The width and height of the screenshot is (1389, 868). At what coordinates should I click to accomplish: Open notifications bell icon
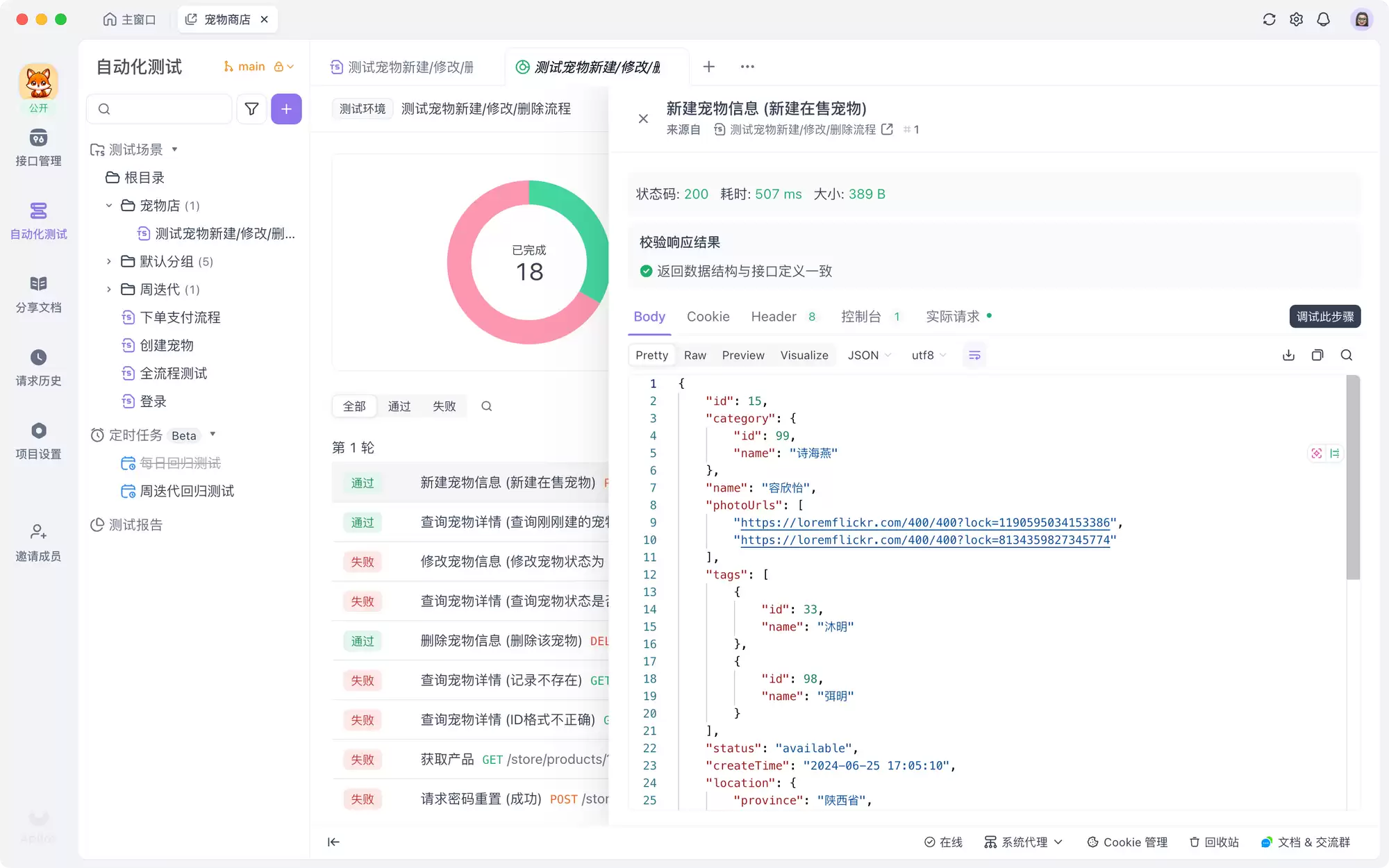1323,19
